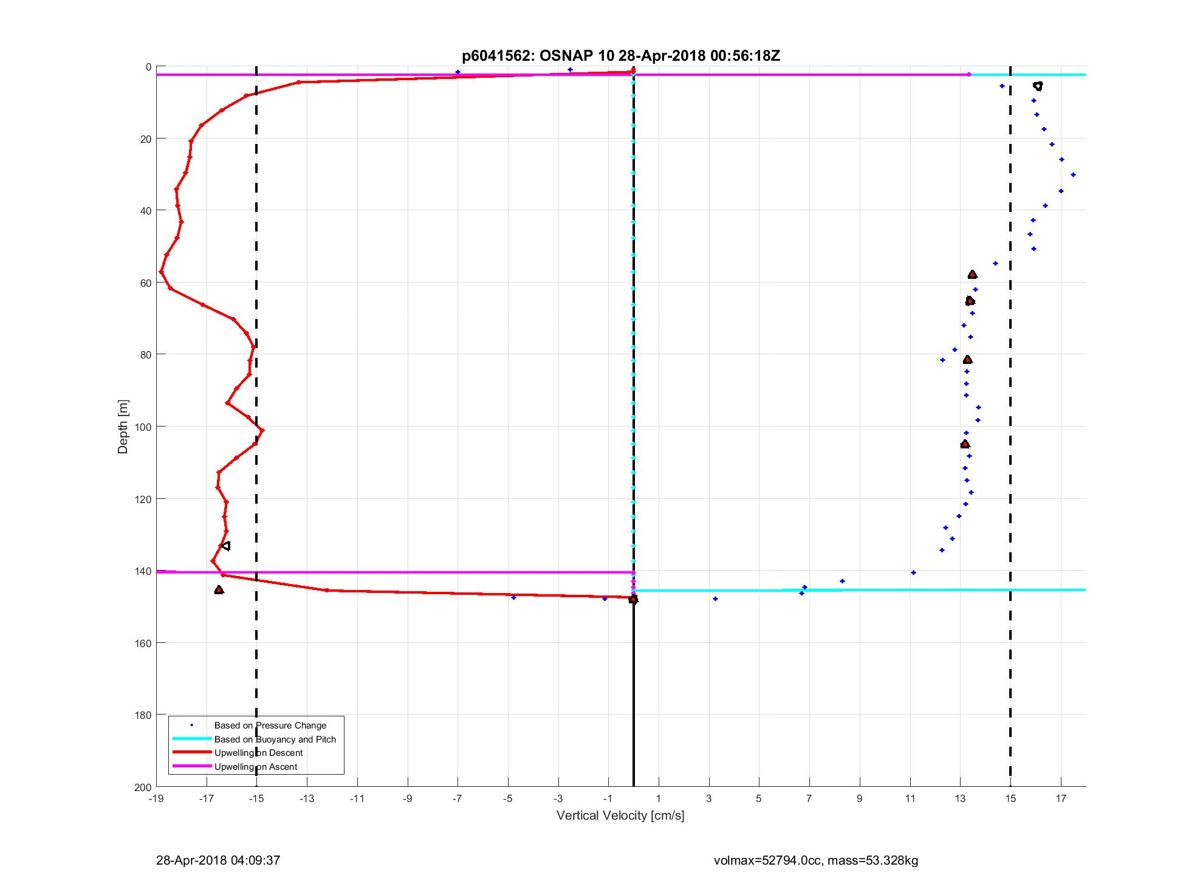Image resolution: width=1200 pixels, height=885 pixels.
Task: Click depth axis tick label "60"
Action: 145,283
